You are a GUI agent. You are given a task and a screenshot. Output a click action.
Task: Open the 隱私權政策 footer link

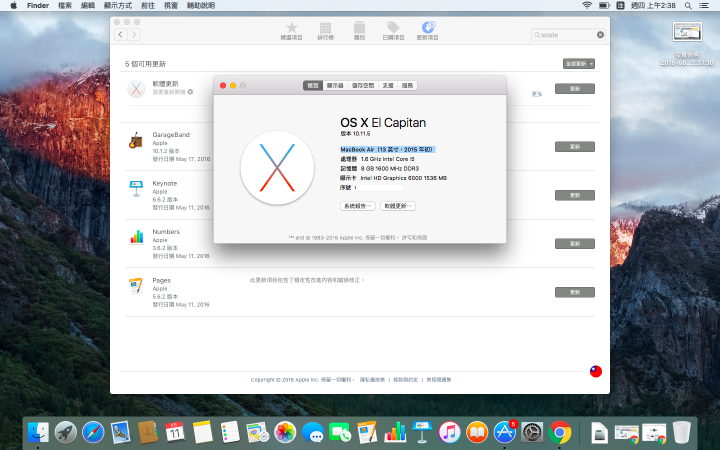pos(372,380)
